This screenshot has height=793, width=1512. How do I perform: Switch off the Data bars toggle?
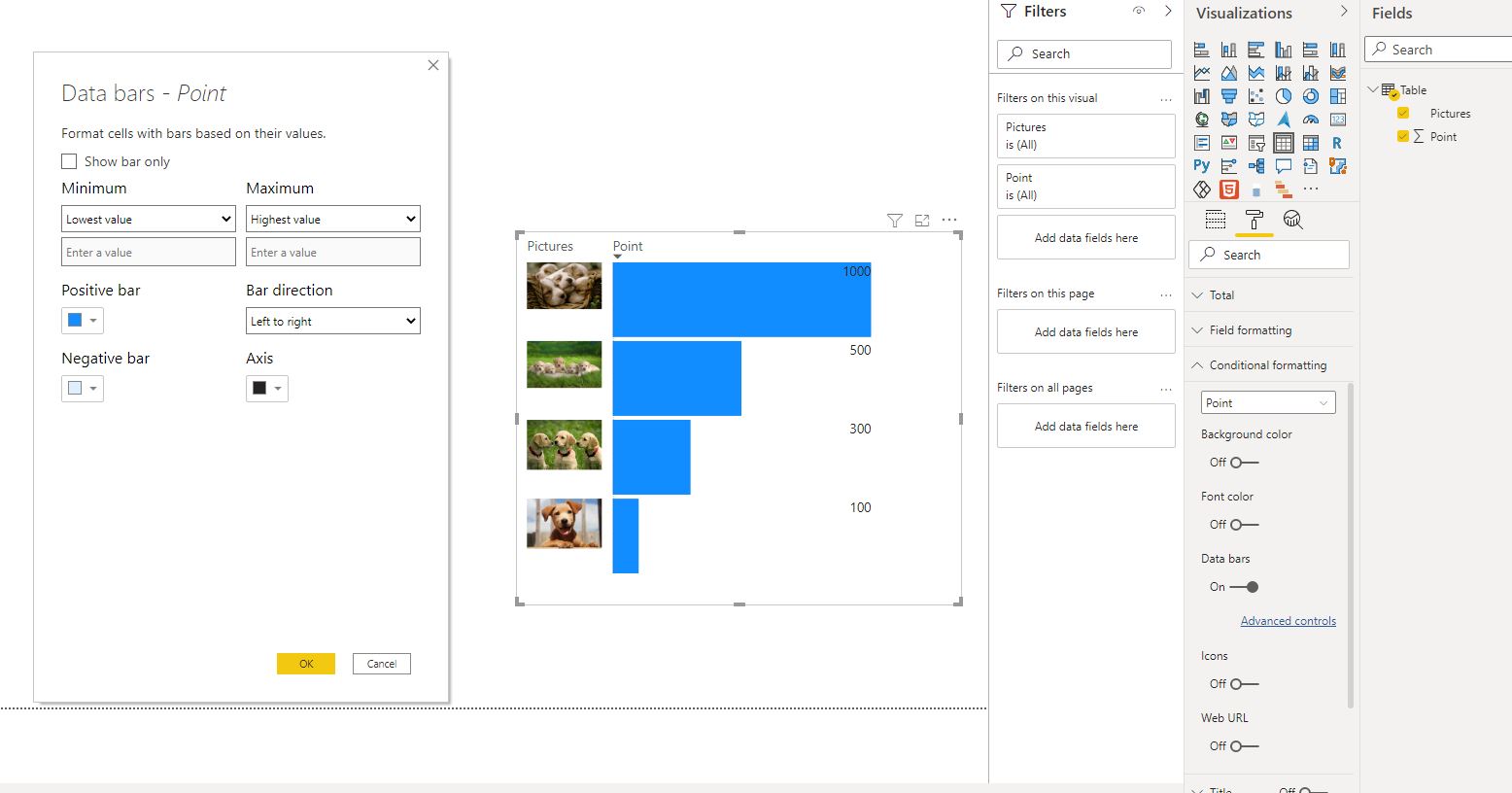pos(1244,587)
